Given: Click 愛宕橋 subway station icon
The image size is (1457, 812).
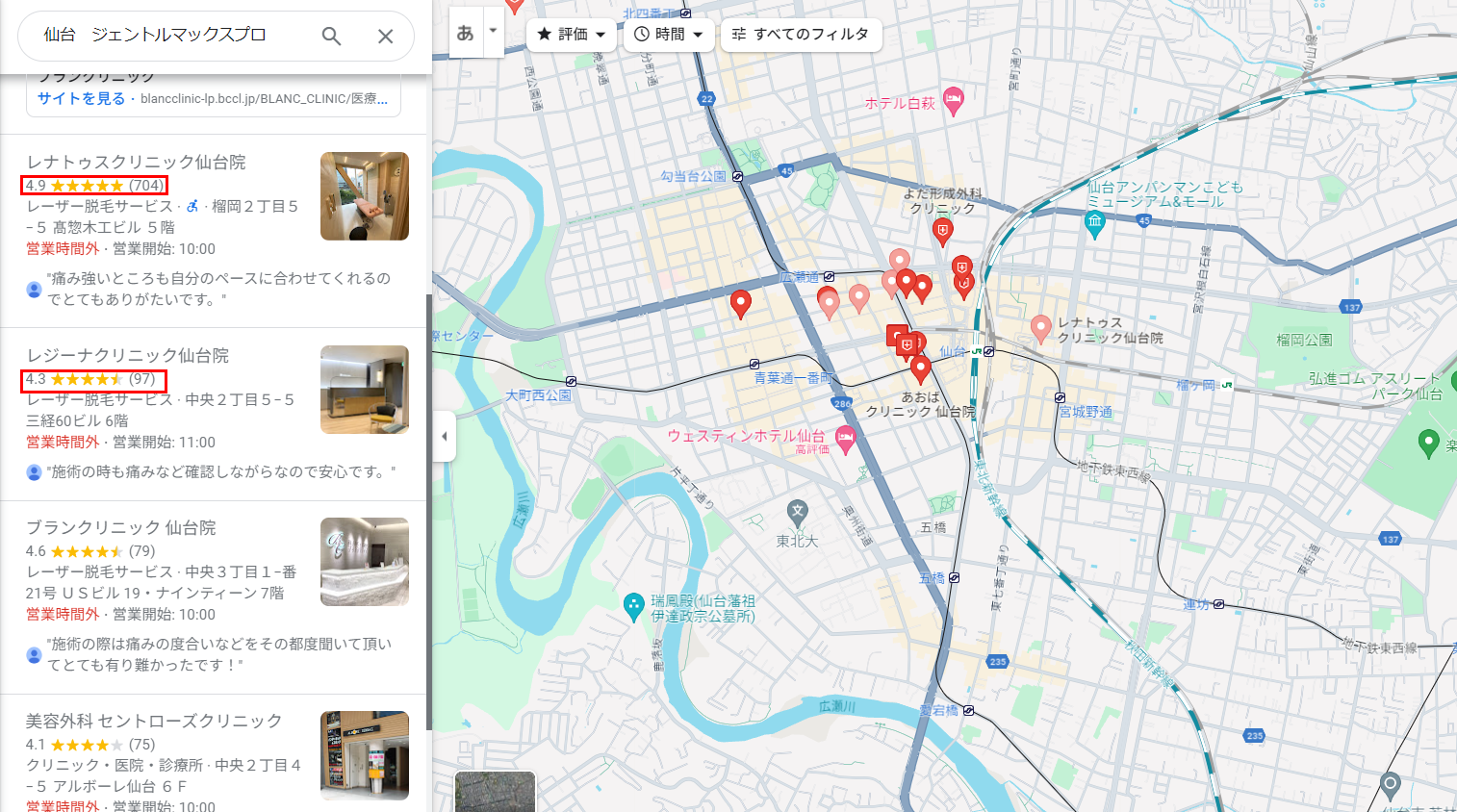Looking at the screenshot, I should pos(968,710).
